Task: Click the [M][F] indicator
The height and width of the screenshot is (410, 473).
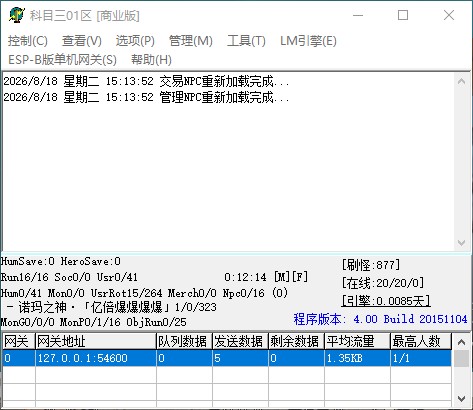Action: pos(291,277)
